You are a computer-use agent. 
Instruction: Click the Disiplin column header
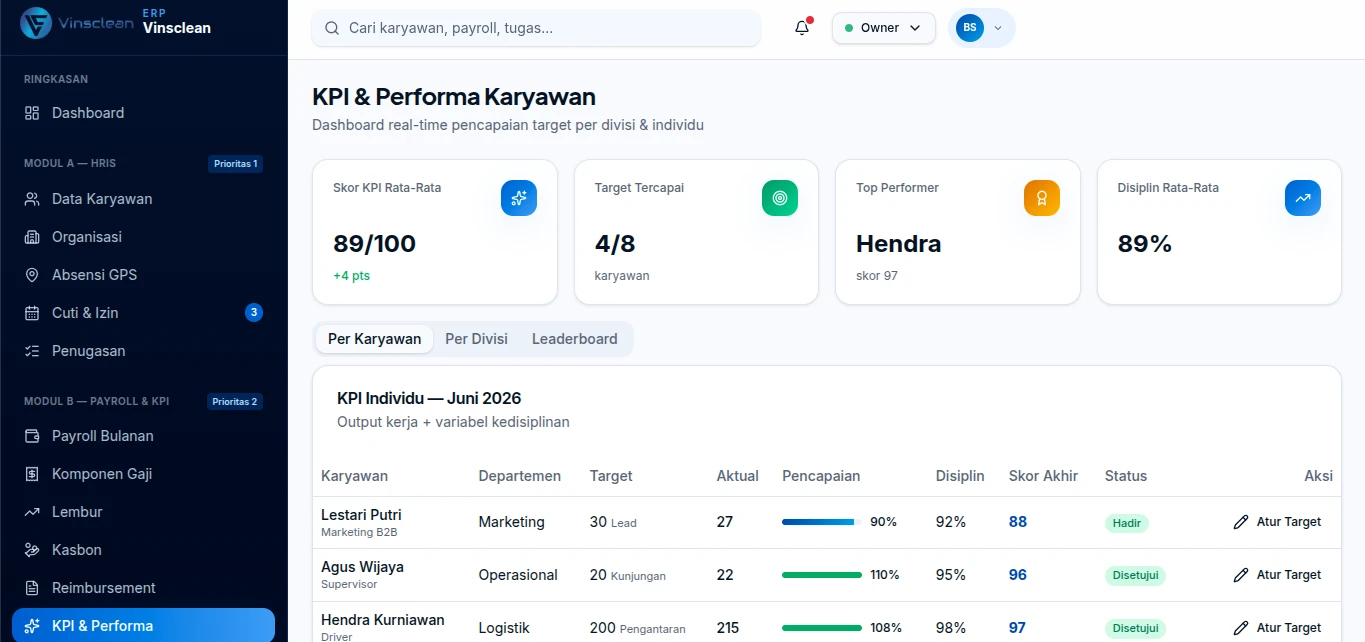click(960, 476)
